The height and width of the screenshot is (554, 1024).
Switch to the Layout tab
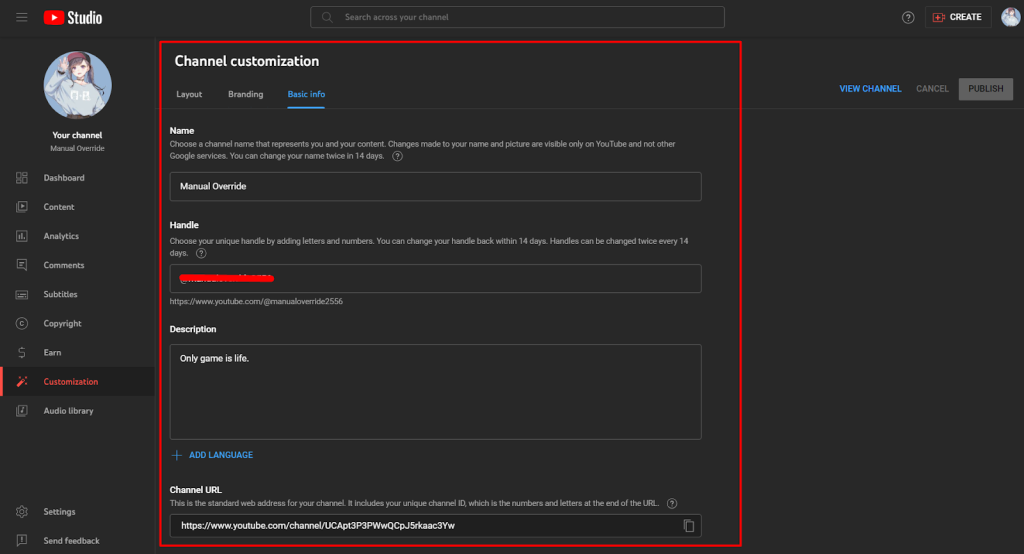coord(189,94)
